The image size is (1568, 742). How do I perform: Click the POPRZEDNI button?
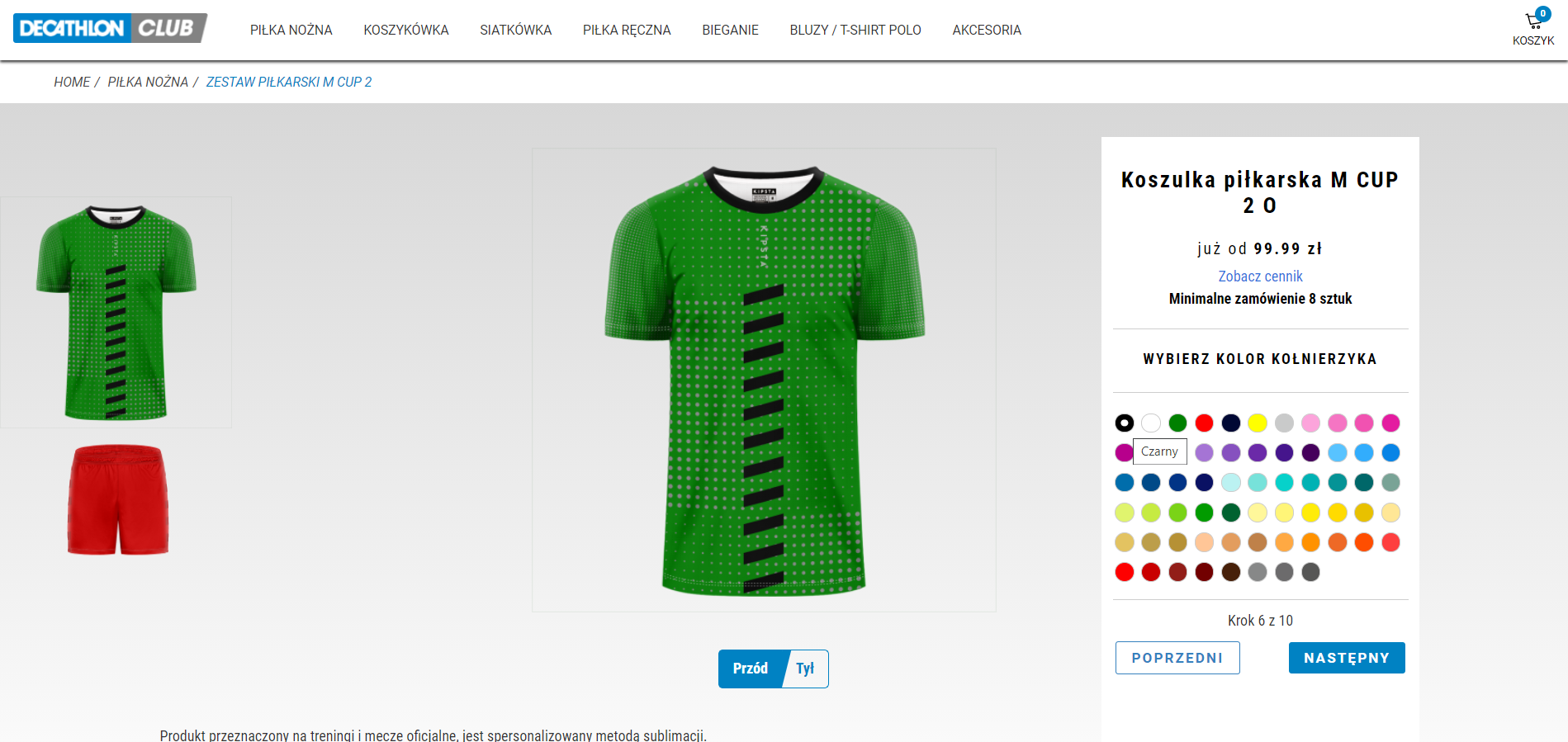(1177, 658)
